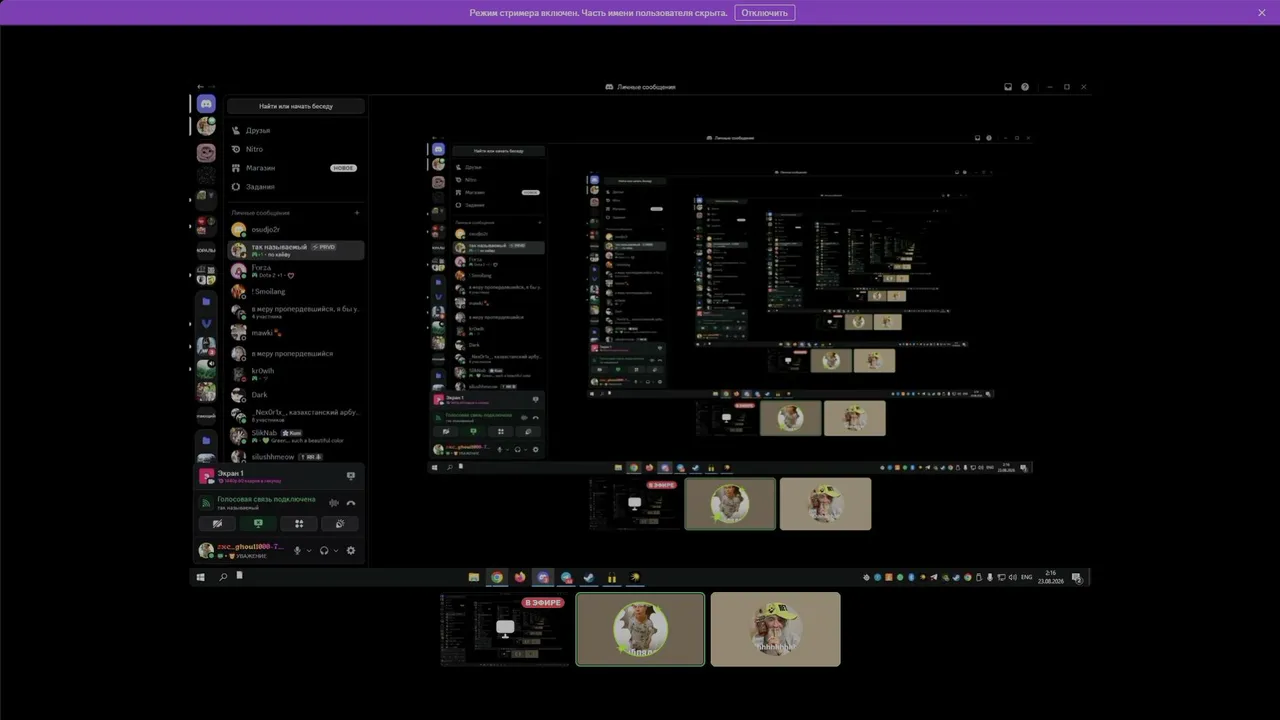Open Магазин with the НОВОЕ badge, outermost sidebar
Viewport: 1280px width, 720px height.
[296, 168]
